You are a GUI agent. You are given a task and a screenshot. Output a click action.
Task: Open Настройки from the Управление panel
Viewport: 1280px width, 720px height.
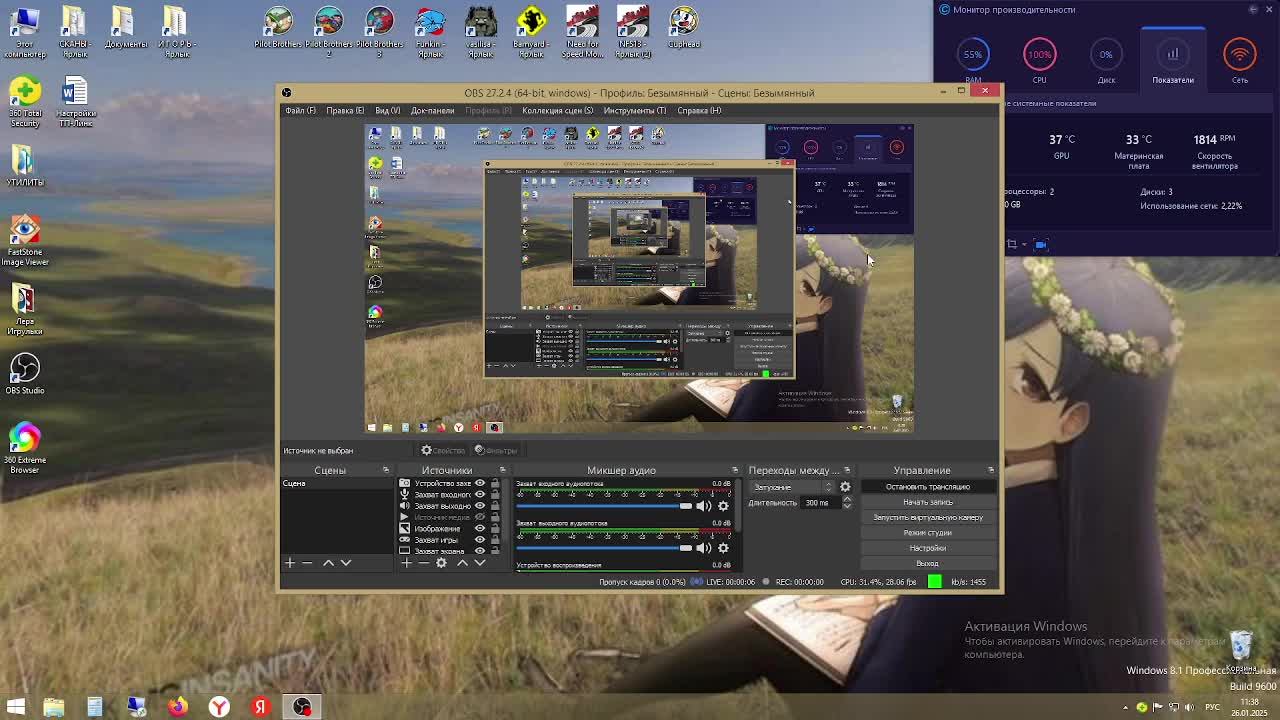pyautogui.click(x=927, y=548)
